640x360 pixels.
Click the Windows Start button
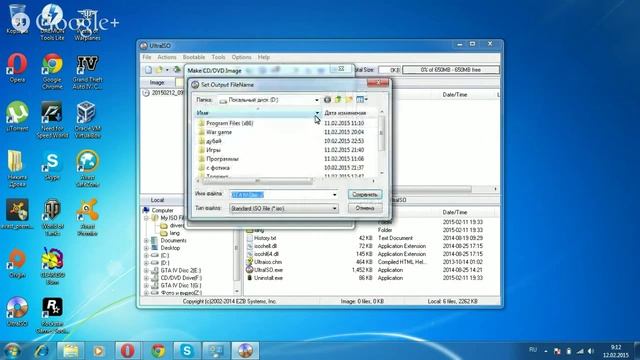[x=12, y=351]
